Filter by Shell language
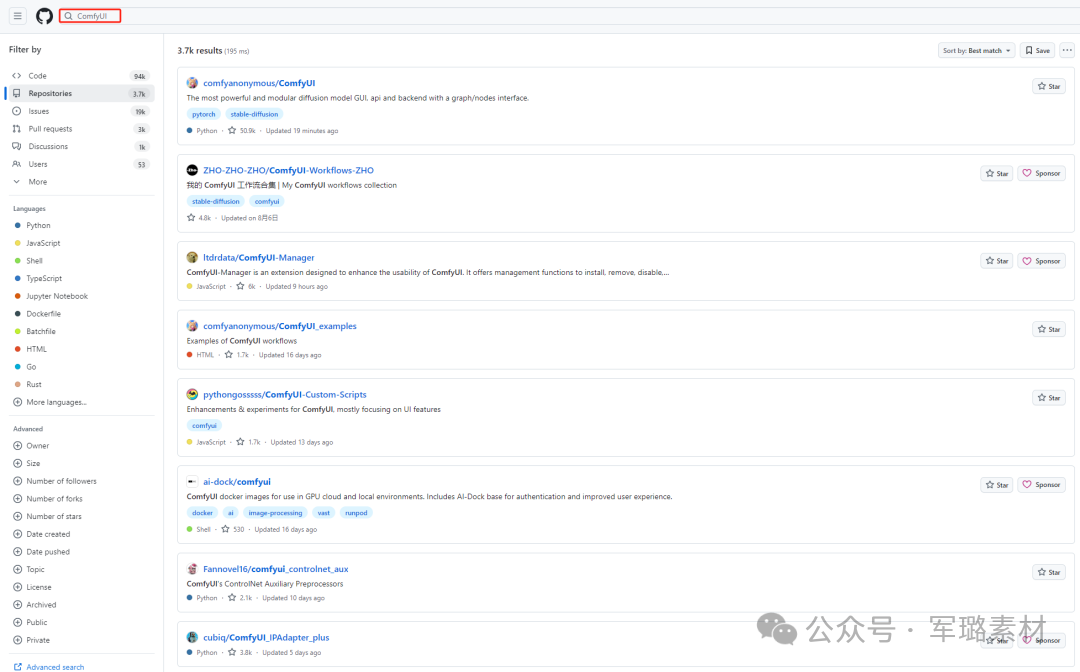The image size is (1080, 672). click(34, 261)
